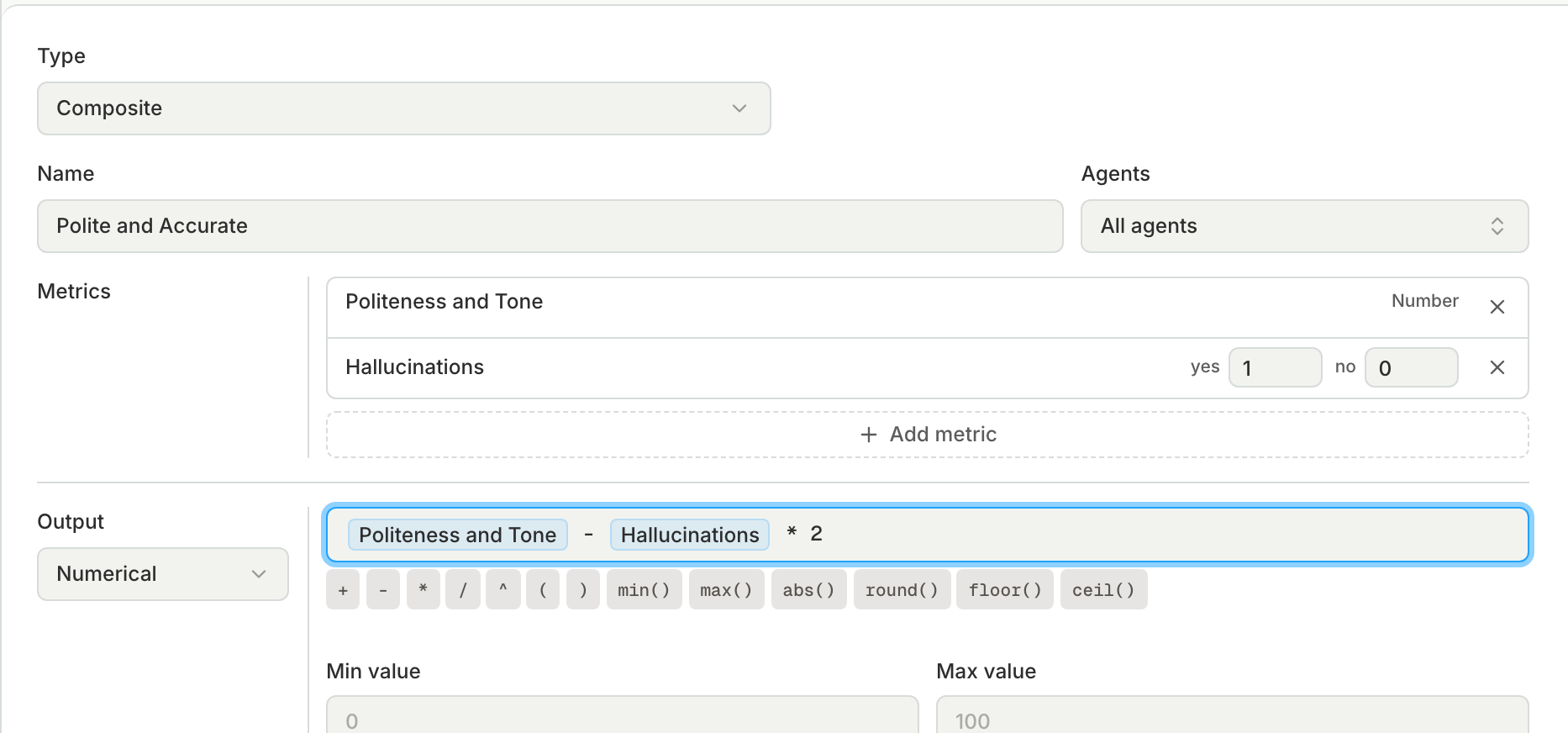The height and width of the screenshot is (733, 1568).
Task: Insert the plus operator
Action: point(343,589)
